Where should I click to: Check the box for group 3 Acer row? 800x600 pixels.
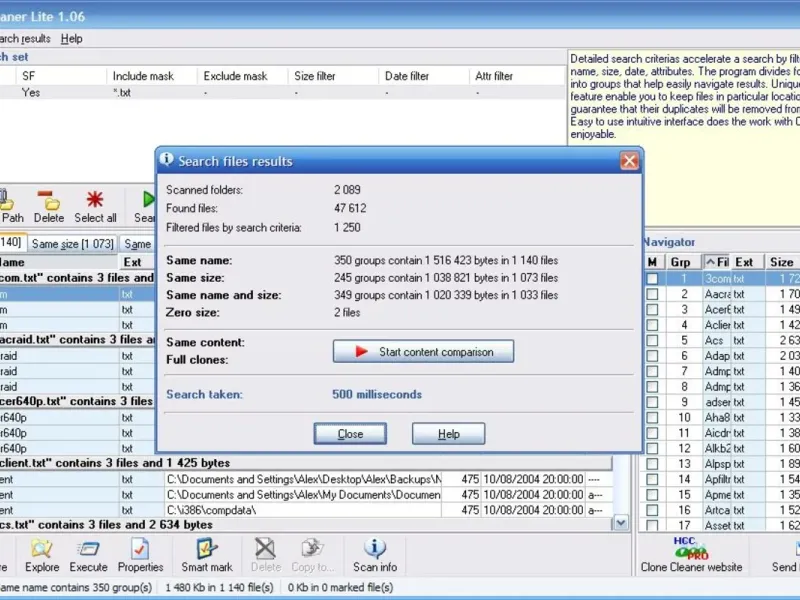pyautogui.click(x=652, y=310)
